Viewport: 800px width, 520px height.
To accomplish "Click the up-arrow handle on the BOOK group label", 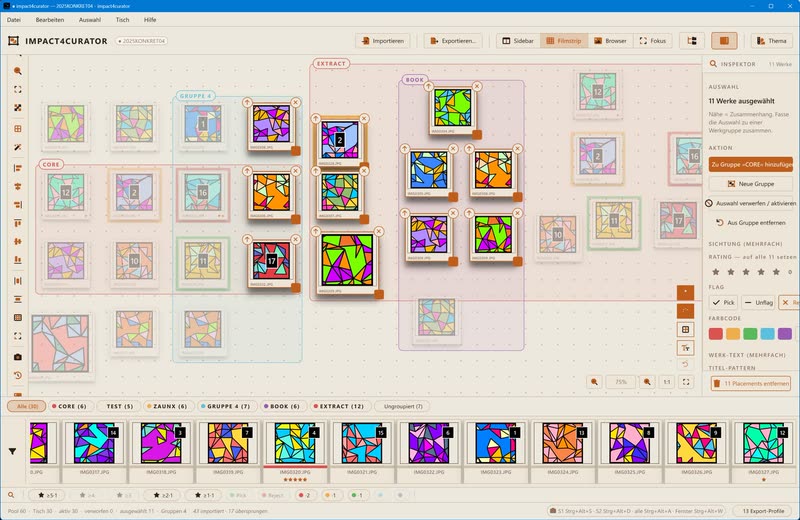I will [x=429, y=86].
